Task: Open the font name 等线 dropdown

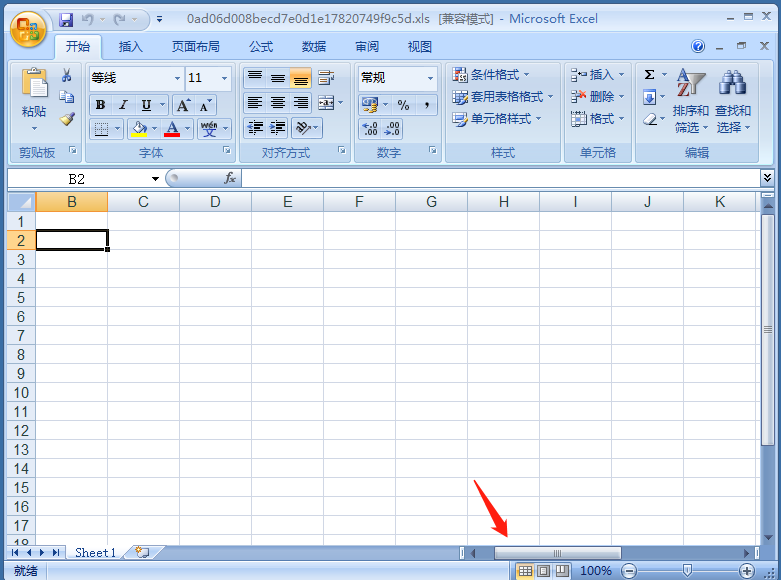Action: (x=177, y=78)
